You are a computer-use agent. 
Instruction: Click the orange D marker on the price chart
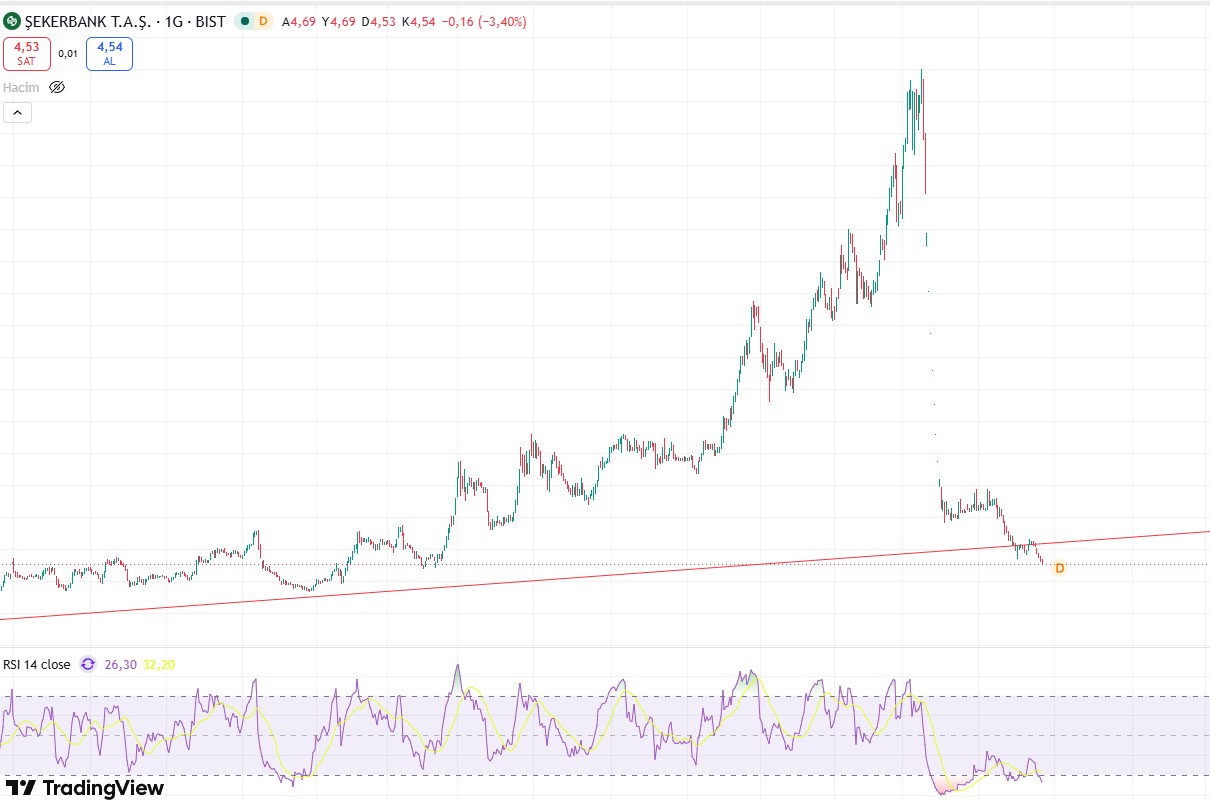click(x=1060, y=568)
